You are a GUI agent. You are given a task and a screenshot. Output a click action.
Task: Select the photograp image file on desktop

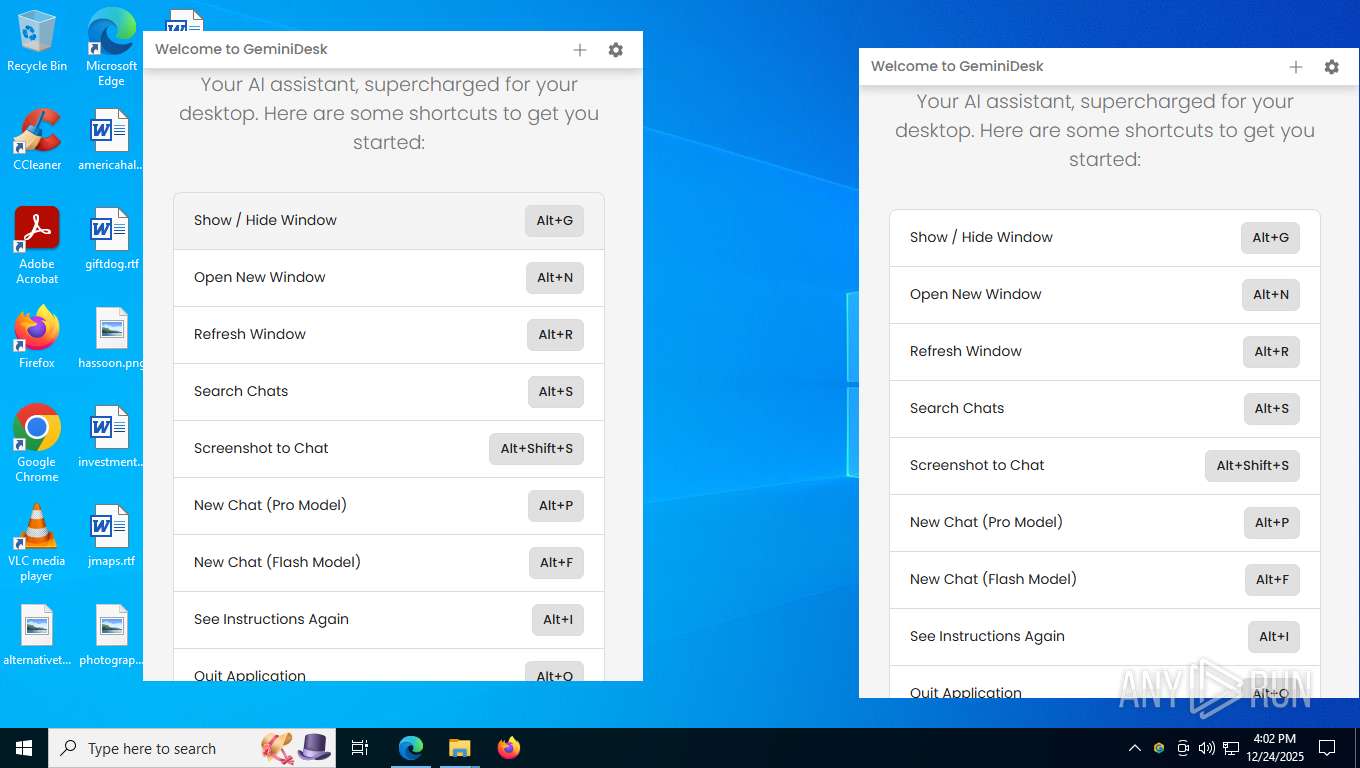pyautogui.click(x=111, y=635)
